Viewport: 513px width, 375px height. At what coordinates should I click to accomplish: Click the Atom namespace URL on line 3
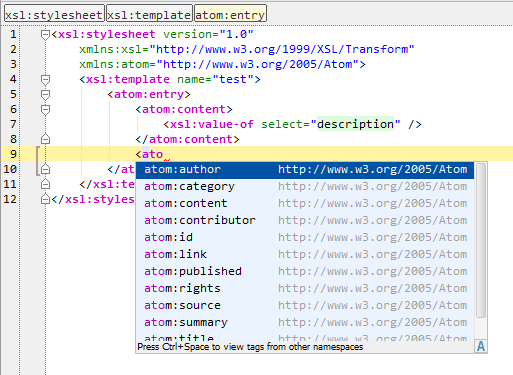(258, 64)
